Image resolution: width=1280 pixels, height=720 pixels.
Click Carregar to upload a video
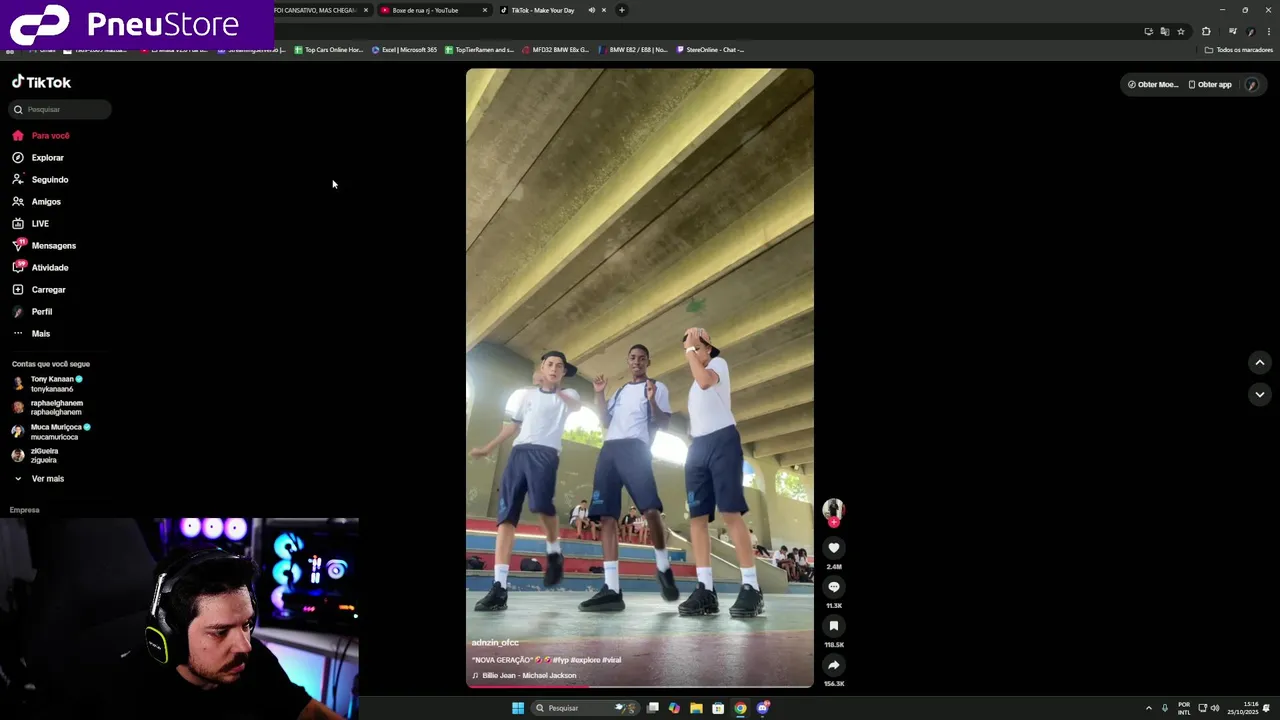(x=39, y=289)
